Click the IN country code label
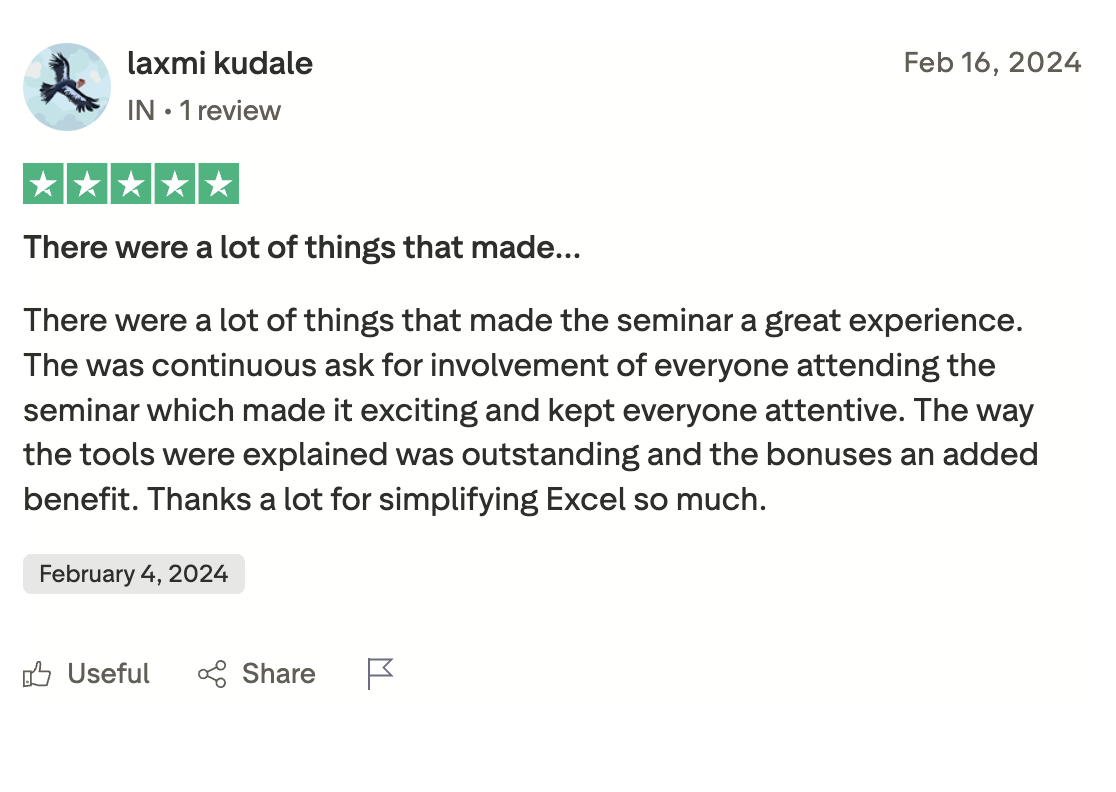The width and height of the screenshot is (1116, 792). pyautogui.click(x=141, y=110)
